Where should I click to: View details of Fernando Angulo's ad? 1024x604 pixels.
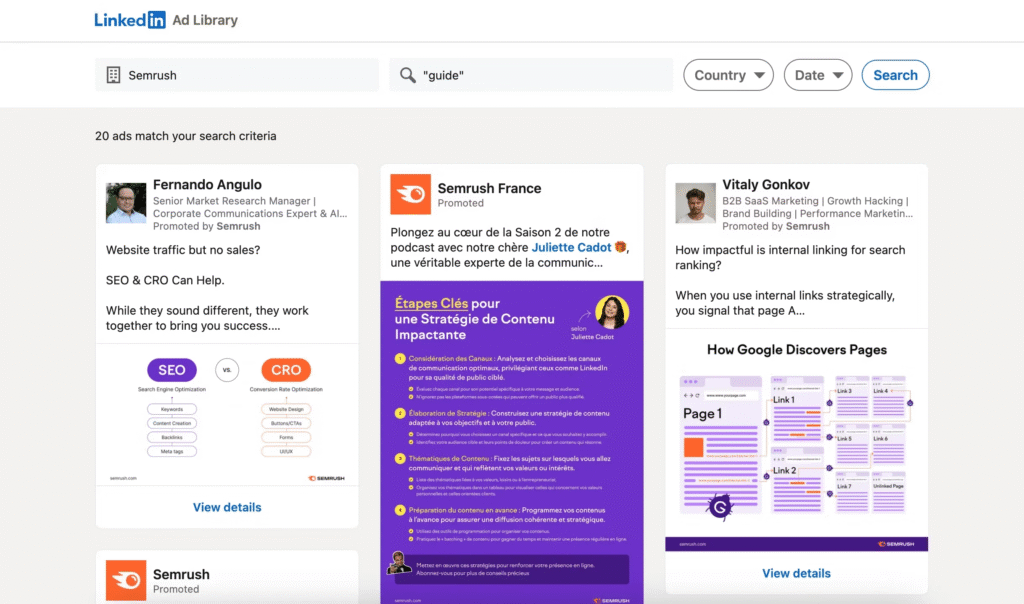(227, 507)
